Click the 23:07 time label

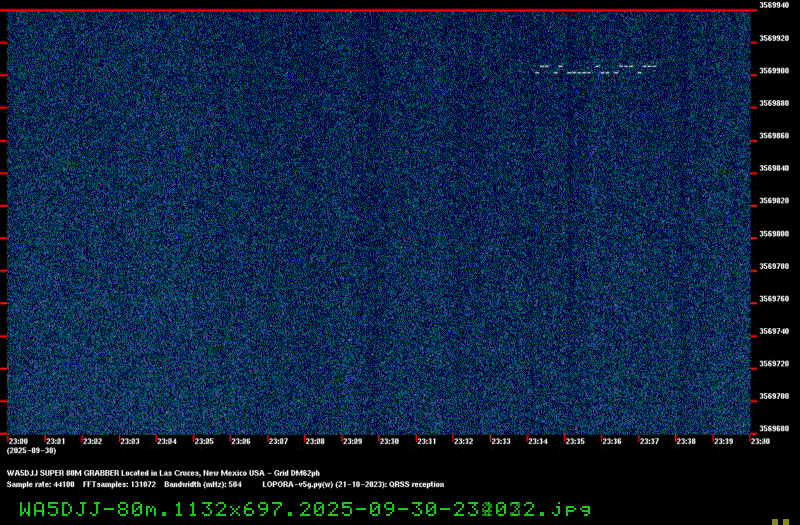(278, 441)
